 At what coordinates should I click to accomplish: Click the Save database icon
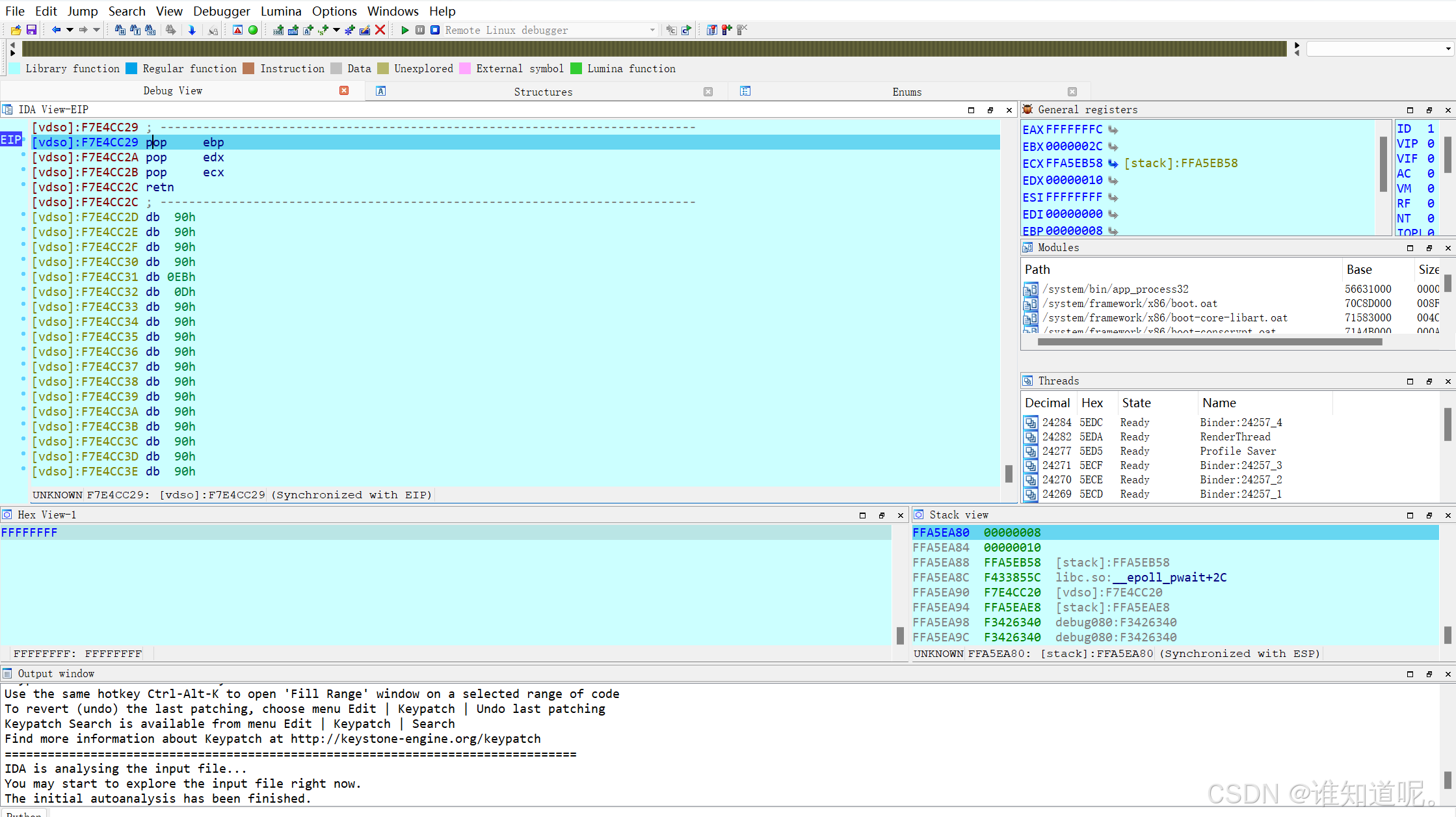click(31, 30)
